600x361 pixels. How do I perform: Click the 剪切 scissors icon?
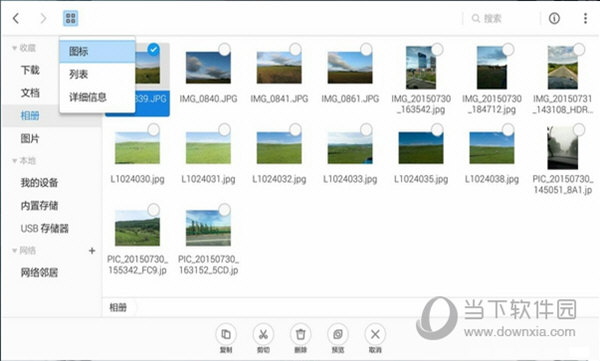tap(263, 335)
